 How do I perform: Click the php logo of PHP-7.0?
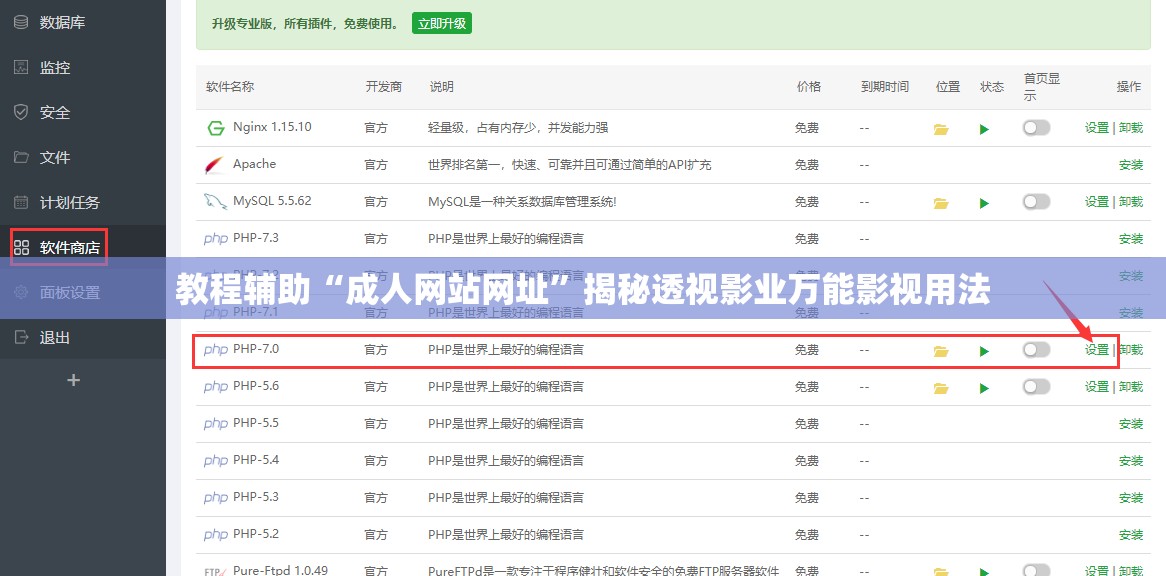pyautogui.click(x=216, y=349)
